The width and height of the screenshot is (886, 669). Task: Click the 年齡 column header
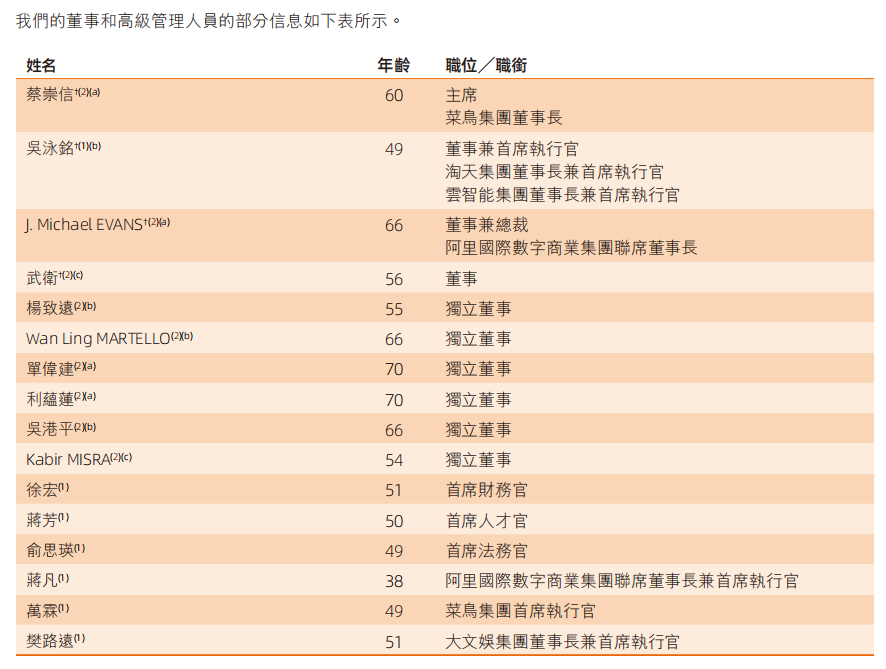(x=394, y=66)
